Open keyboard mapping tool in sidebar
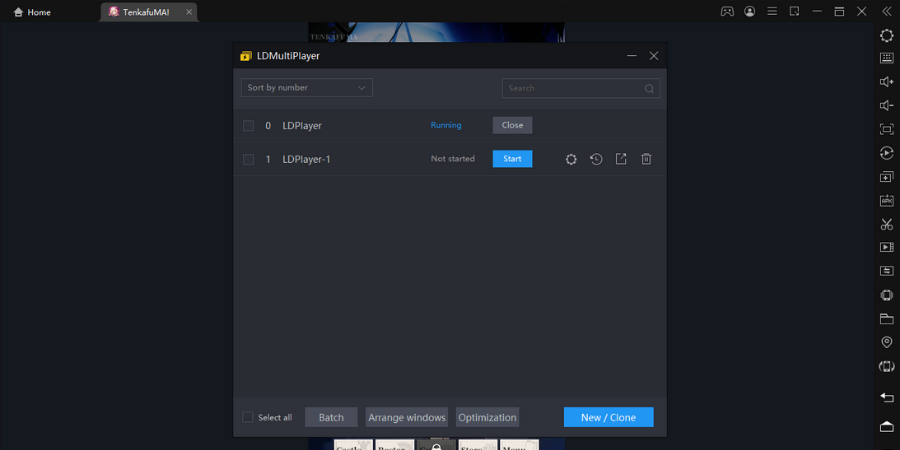The height and width of the screenshot is (450, 900). click(886, 58)
